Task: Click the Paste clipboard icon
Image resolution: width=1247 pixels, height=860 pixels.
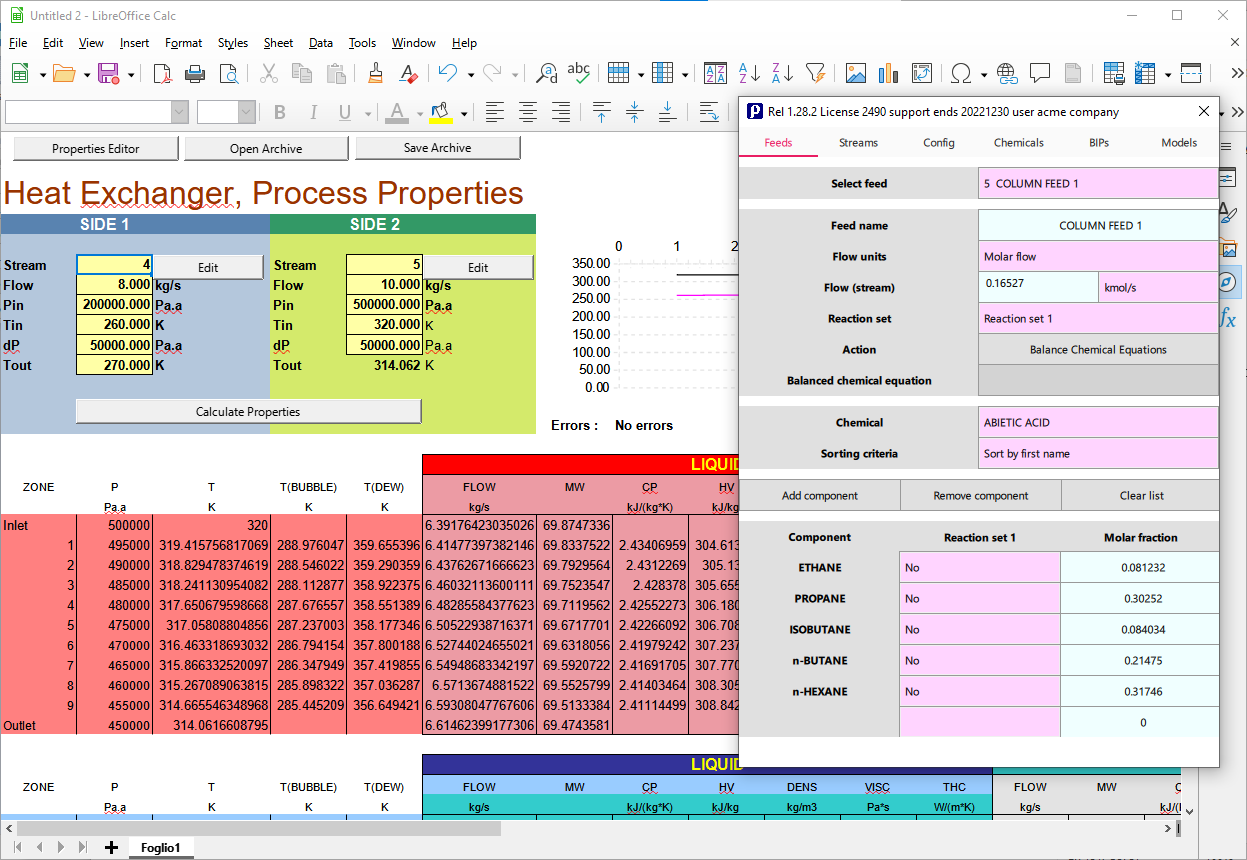Action: [x=336, y=73]
